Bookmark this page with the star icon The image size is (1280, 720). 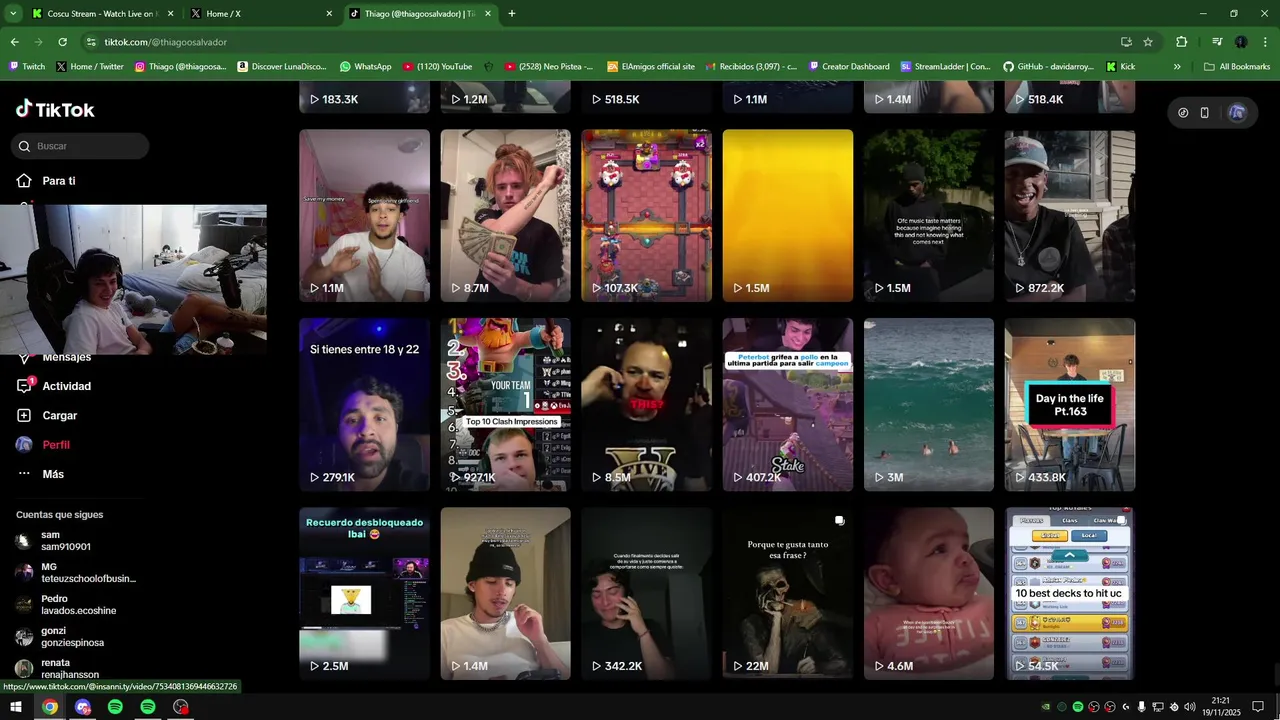pyautogui.click(x=1148, y=42)
